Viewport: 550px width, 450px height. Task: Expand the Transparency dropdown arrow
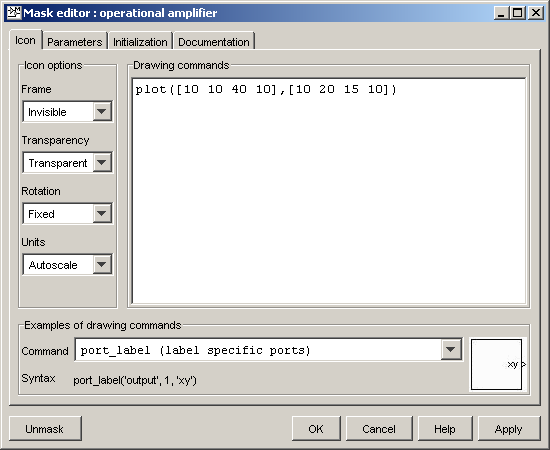click(x=102, y=162)
